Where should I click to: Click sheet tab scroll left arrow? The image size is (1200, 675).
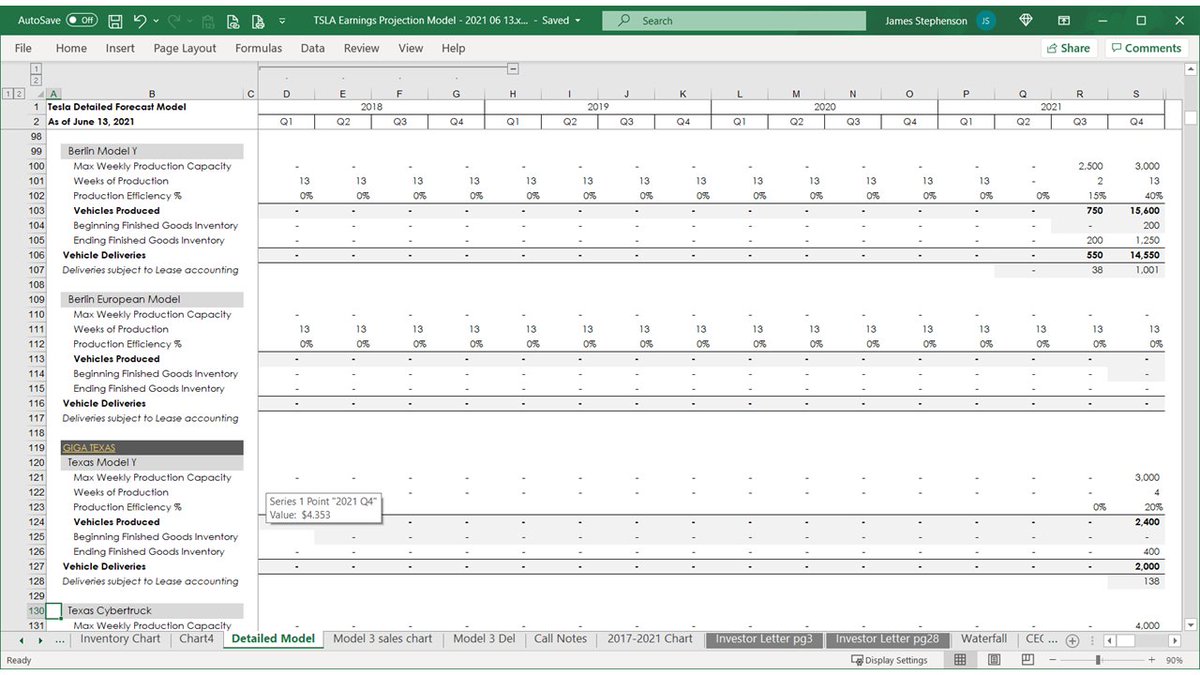click(x=22, y=639)
